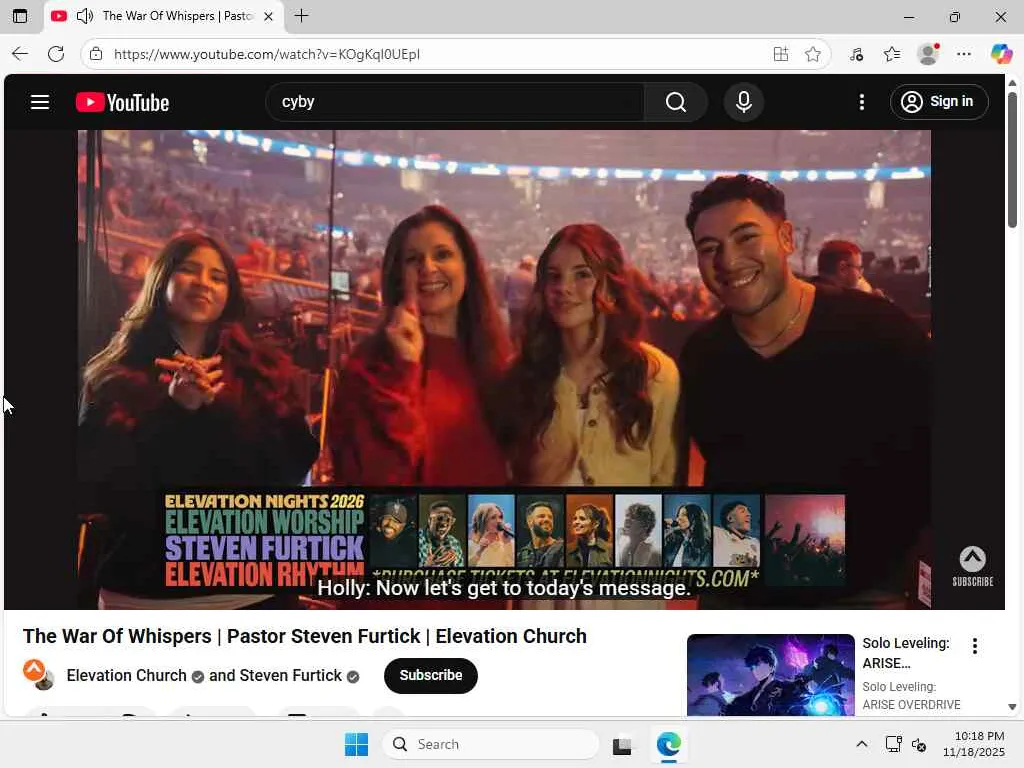Screen dimensions: 1024x768
Task: Click the Sign in button
Action: tap(938, 102)
